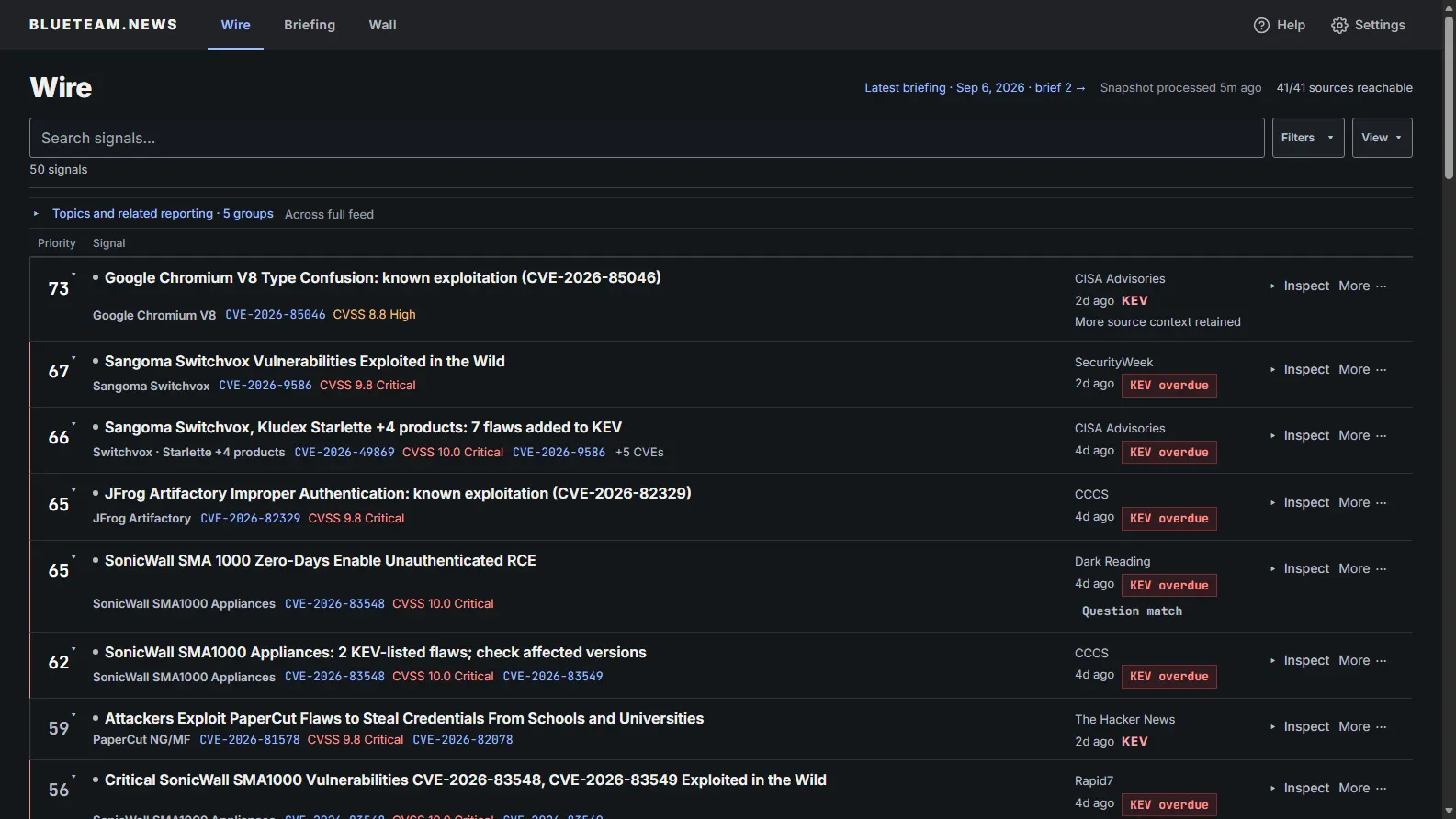The height and width of the screenshot is (819, 1456).
Task: Open the 7 flaws added to KEV headline
Action: [363, 427]
